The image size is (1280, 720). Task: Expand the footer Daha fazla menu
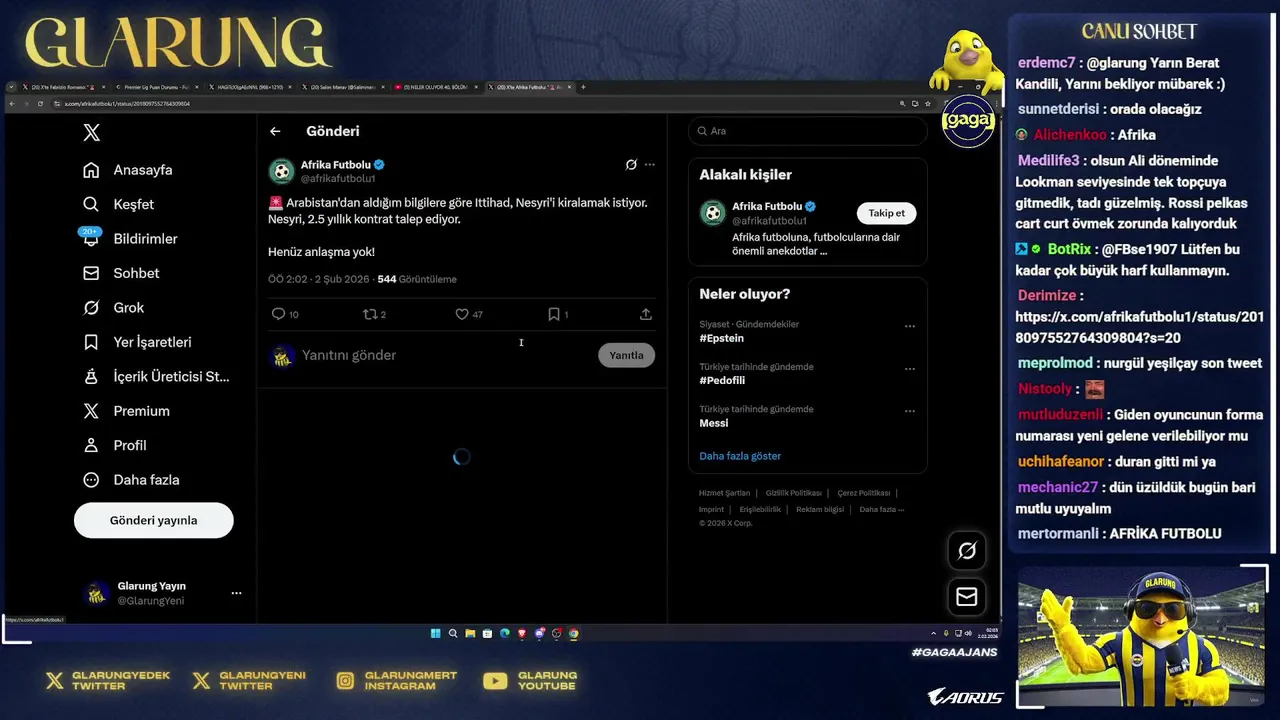pyautogui.click(x=881, y=509)
